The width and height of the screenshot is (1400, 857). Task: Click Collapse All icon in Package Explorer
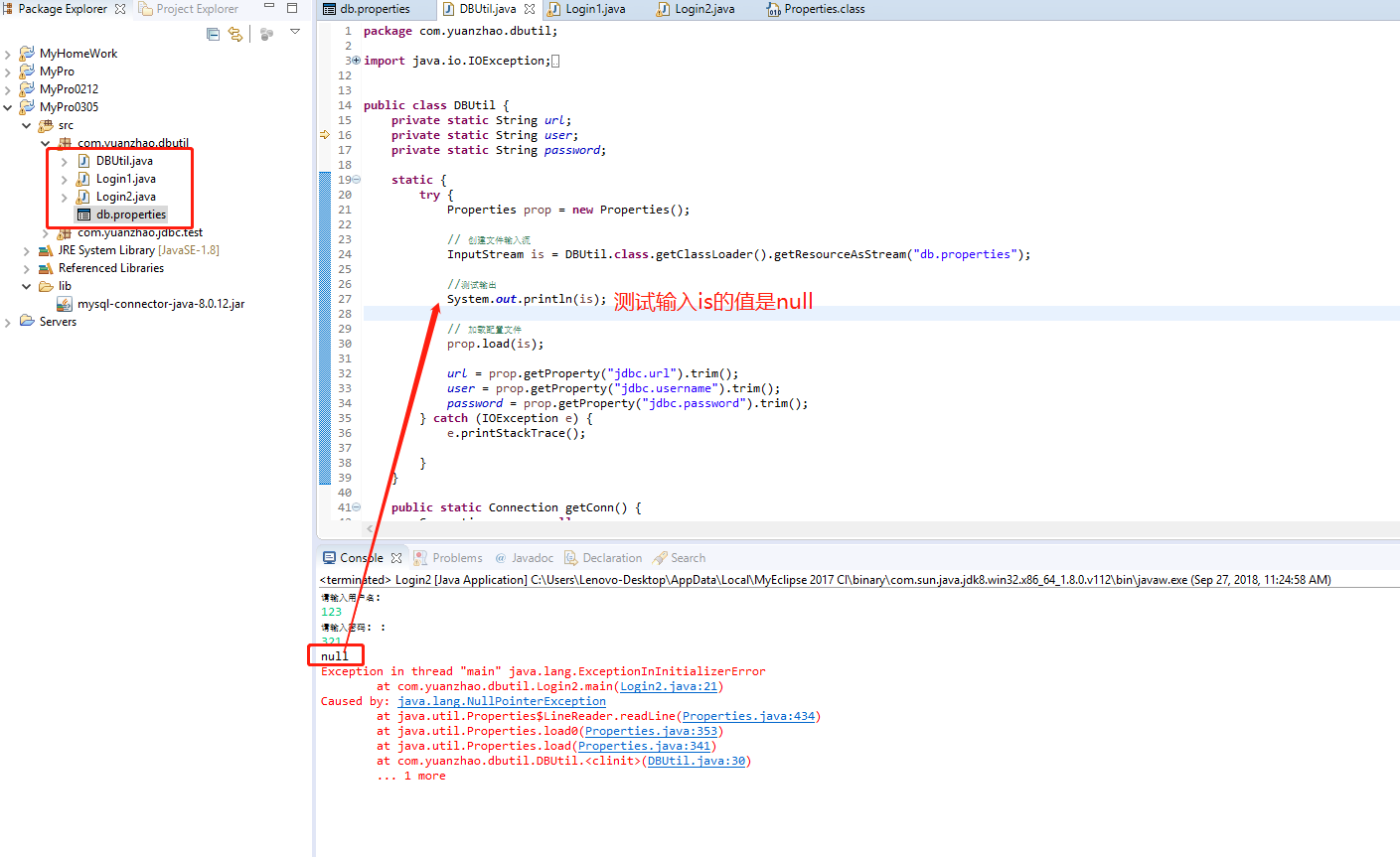tap(213, 34)
